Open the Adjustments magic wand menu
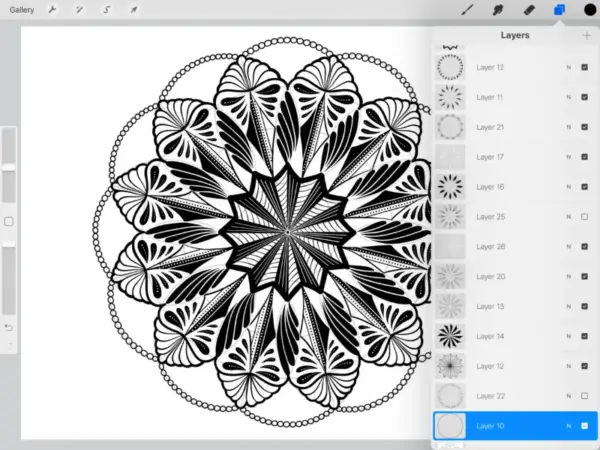The width and height of the screenshot is (600, 450). coord(79,10)
